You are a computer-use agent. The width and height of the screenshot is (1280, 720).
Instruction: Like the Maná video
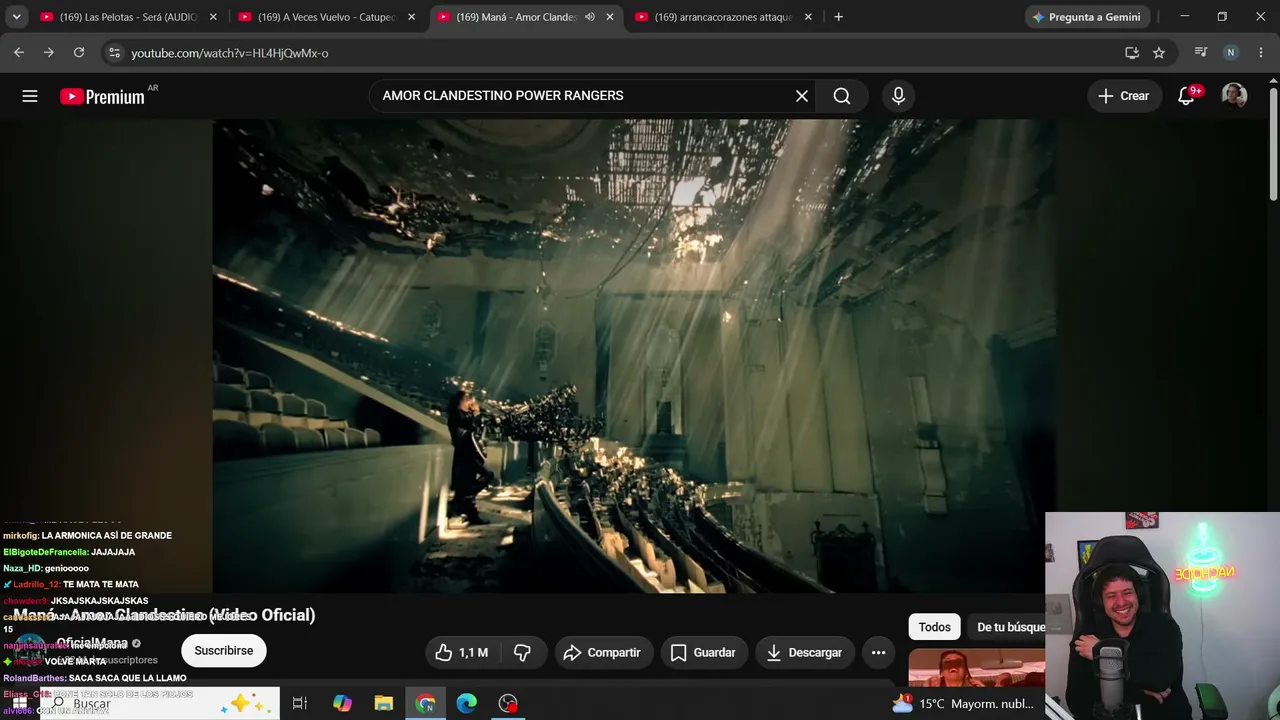click(x=463, y=653)
